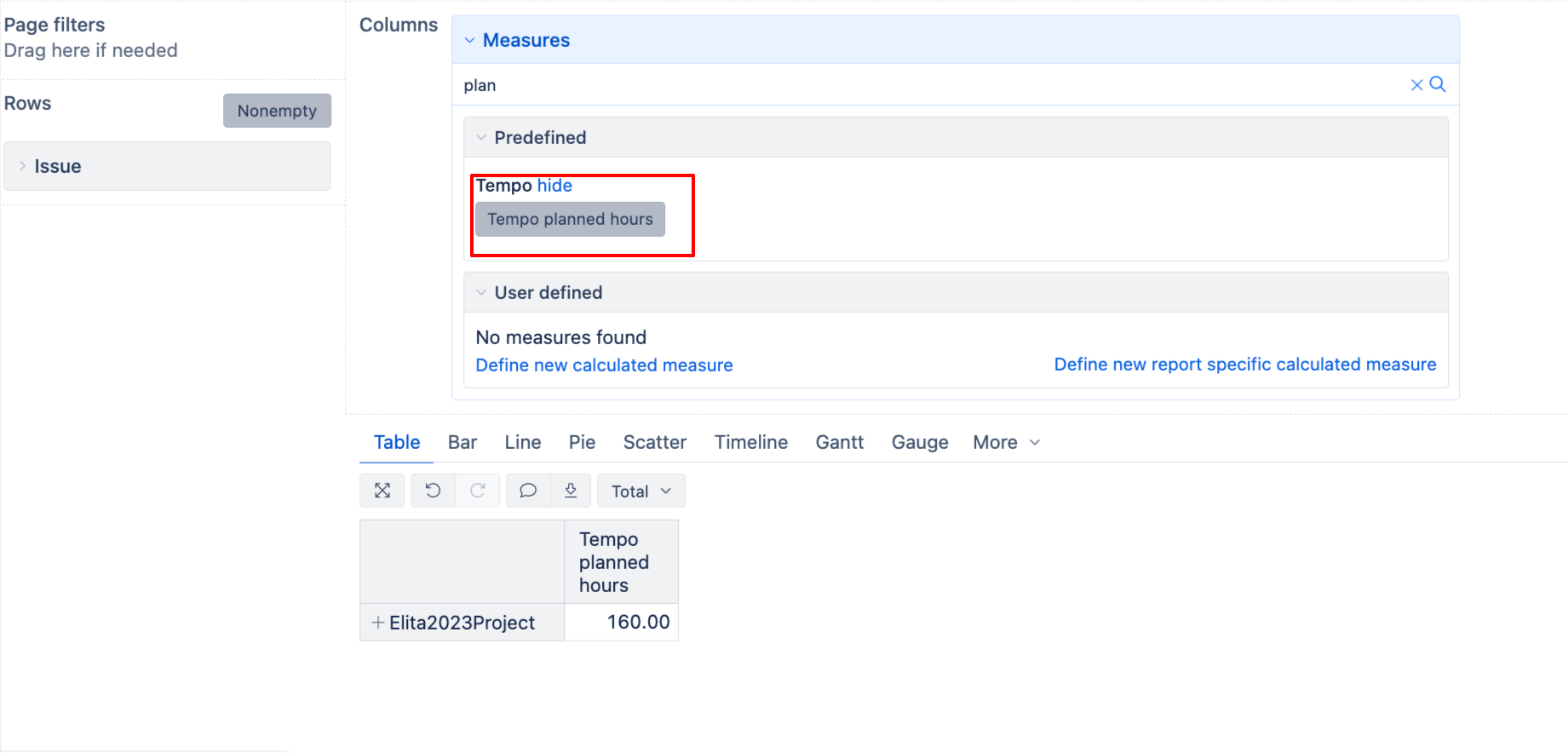Click the redo arrow icon

(x=478, y=491)
